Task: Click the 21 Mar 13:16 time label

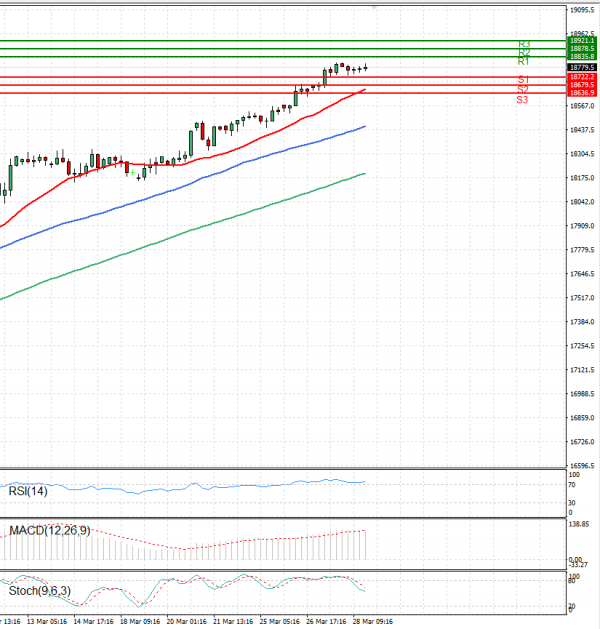Action: [x=233, y=622]
